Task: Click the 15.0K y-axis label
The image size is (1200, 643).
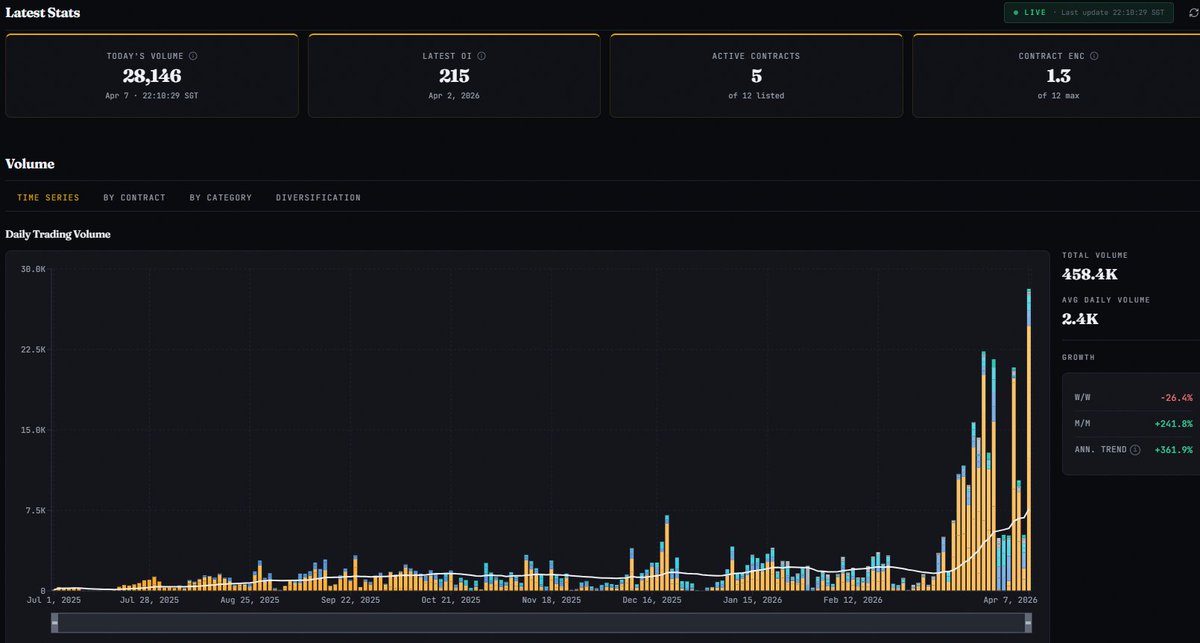Action: [x=33, y=429]
